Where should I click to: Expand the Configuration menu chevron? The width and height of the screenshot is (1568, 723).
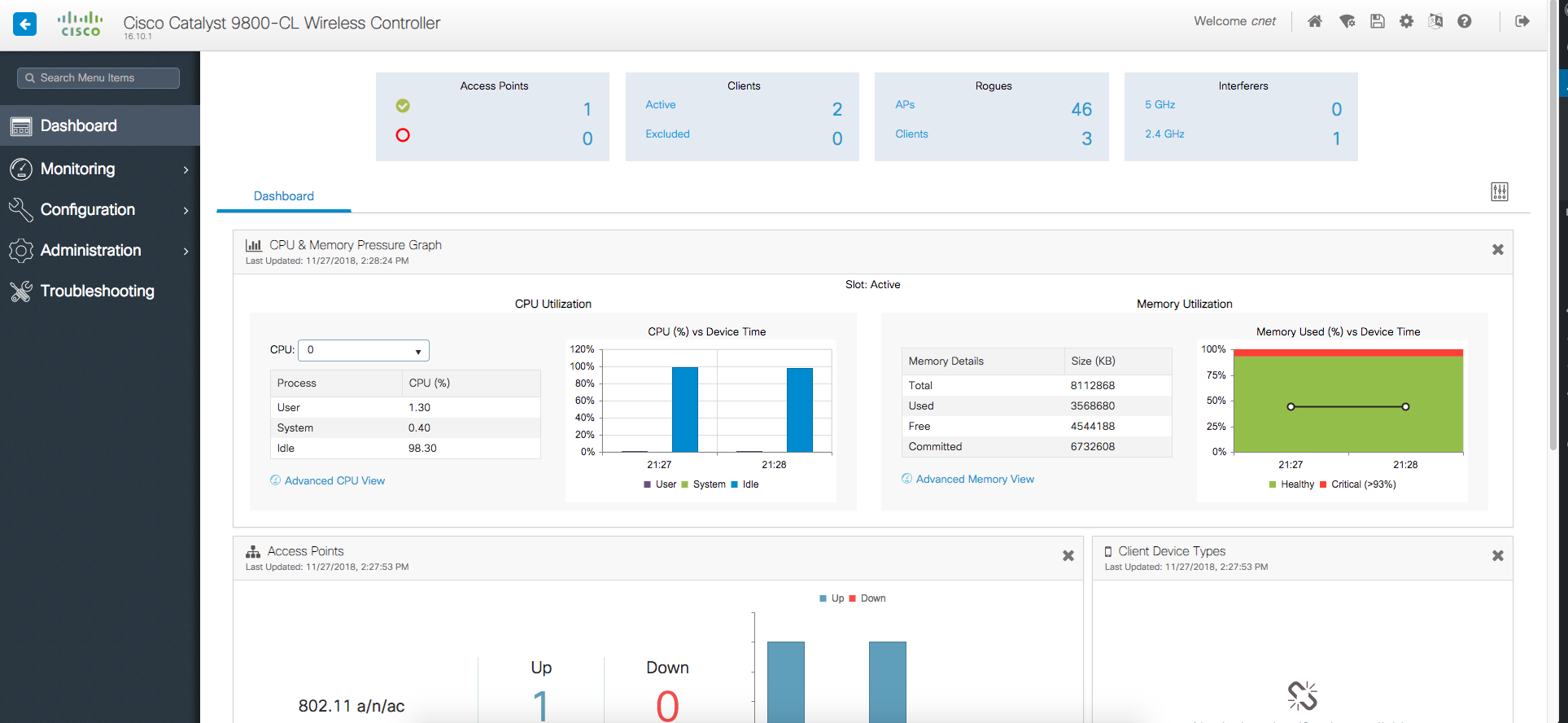click(186, 210)
